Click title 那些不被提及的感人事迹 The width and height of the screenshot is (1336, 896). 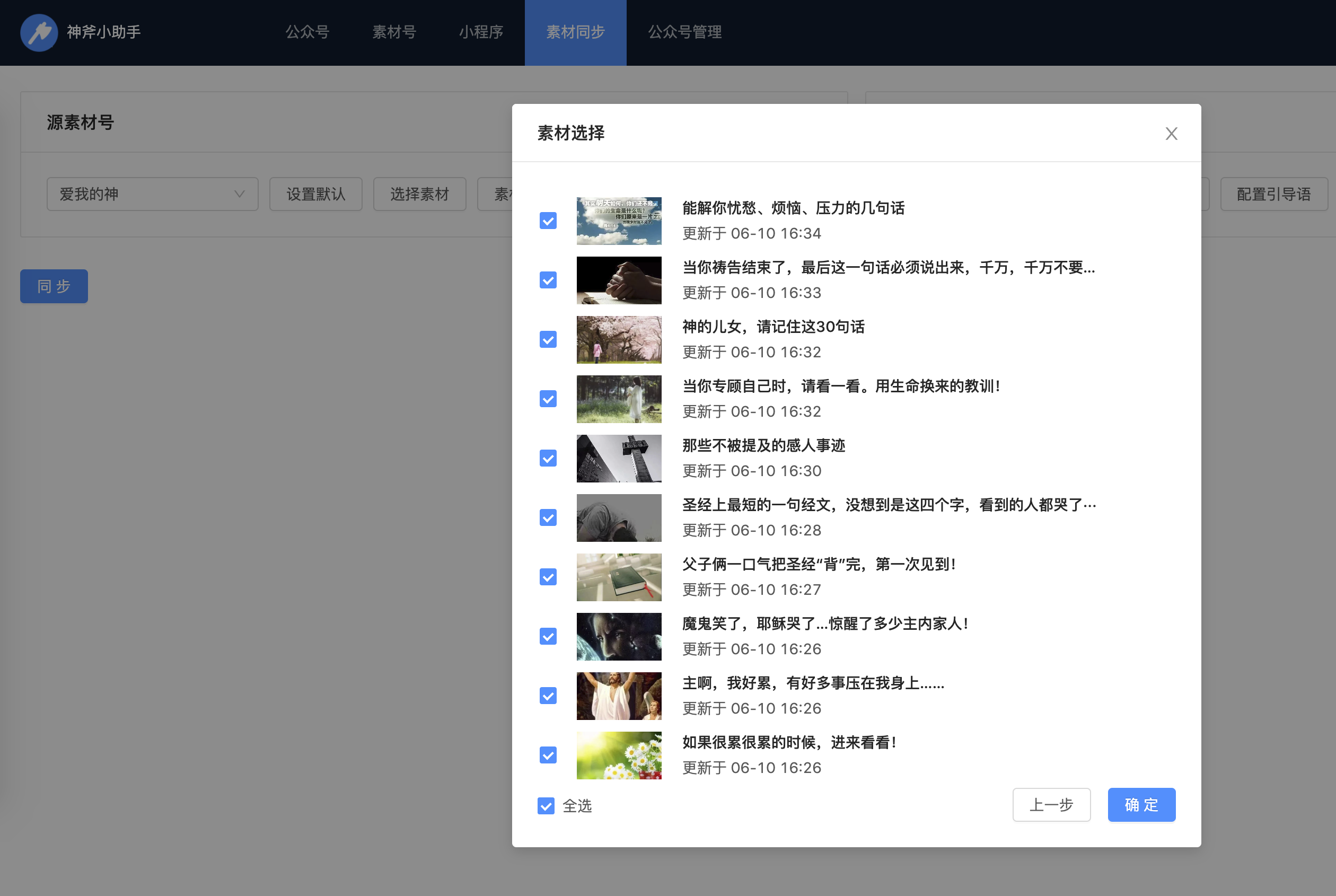[764, 446]
